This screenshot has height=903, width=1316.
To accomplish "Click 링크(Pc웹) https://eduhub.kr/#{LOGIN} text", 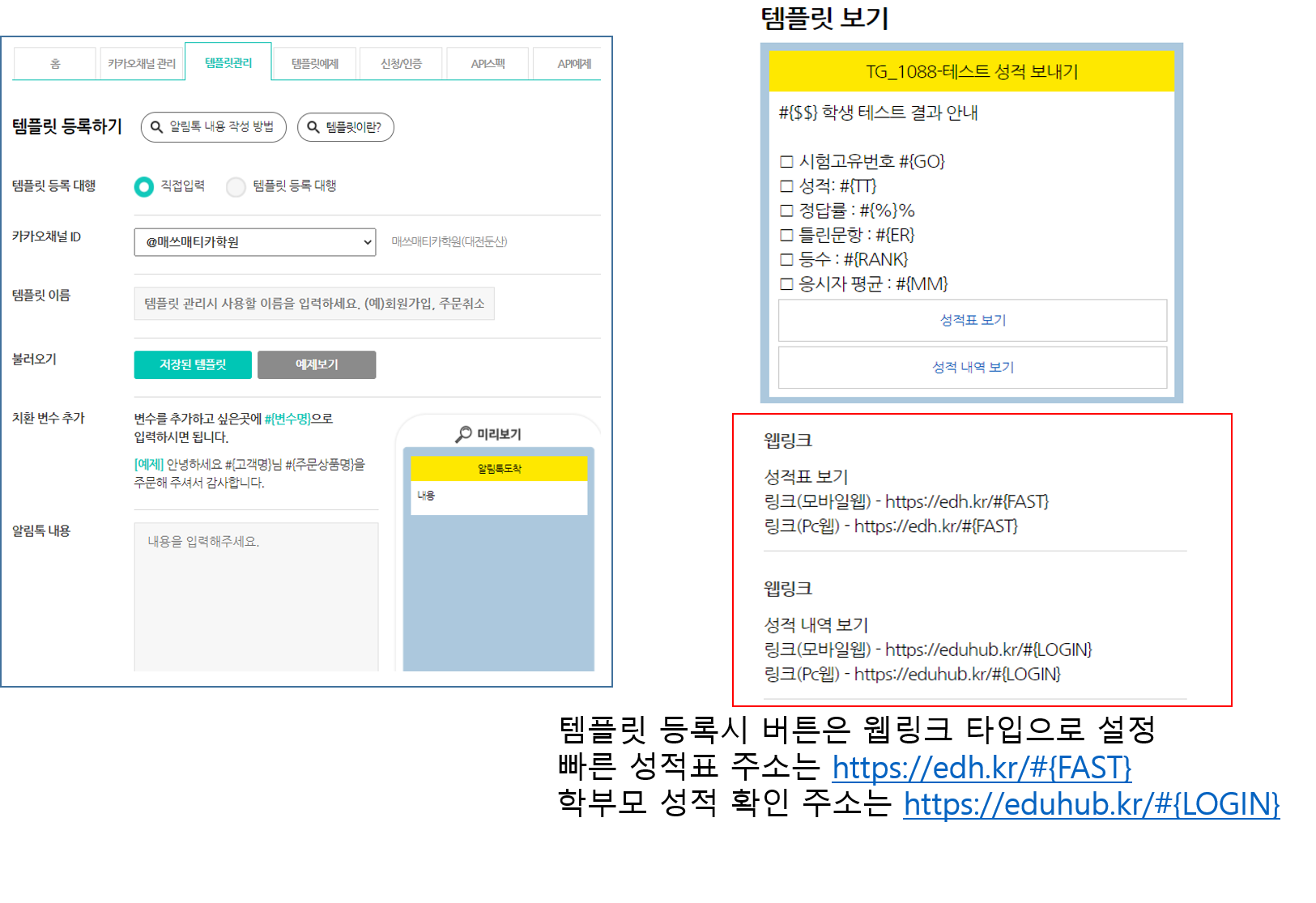I will (x=913, y=674).
